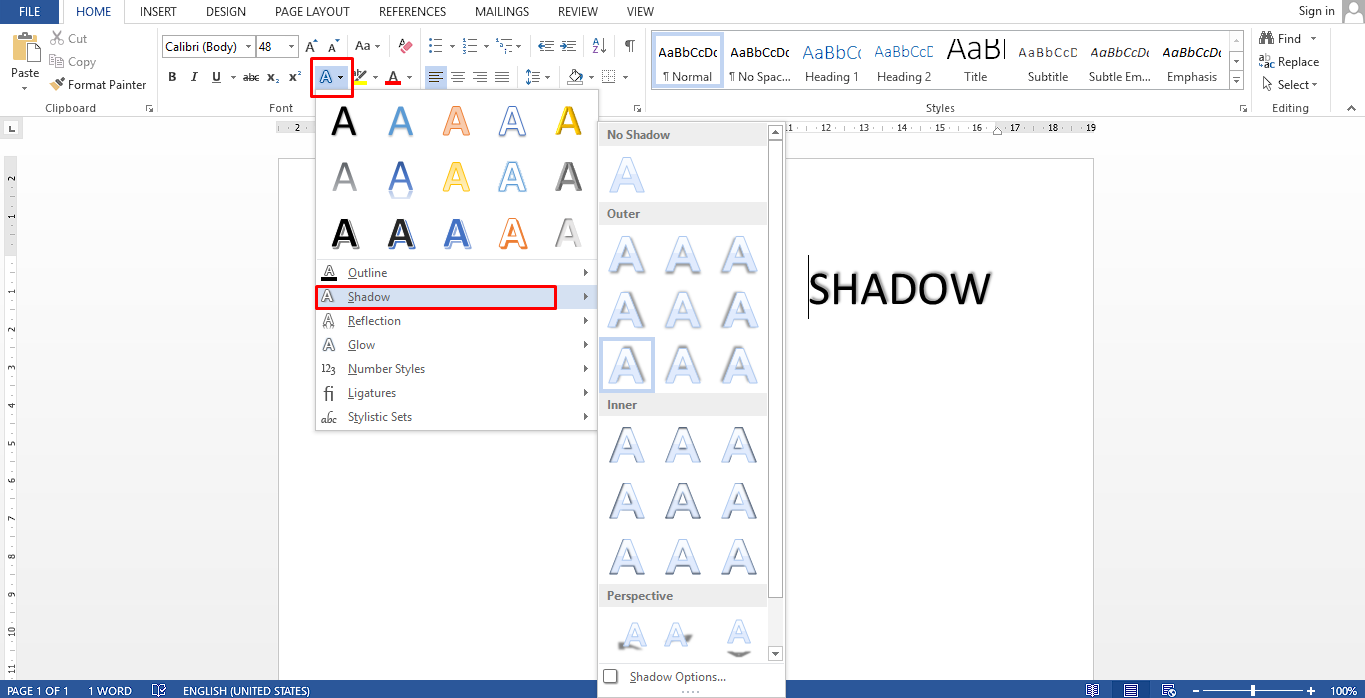
Task: Open the font size dropdown
Action: [x=292, y=47]
